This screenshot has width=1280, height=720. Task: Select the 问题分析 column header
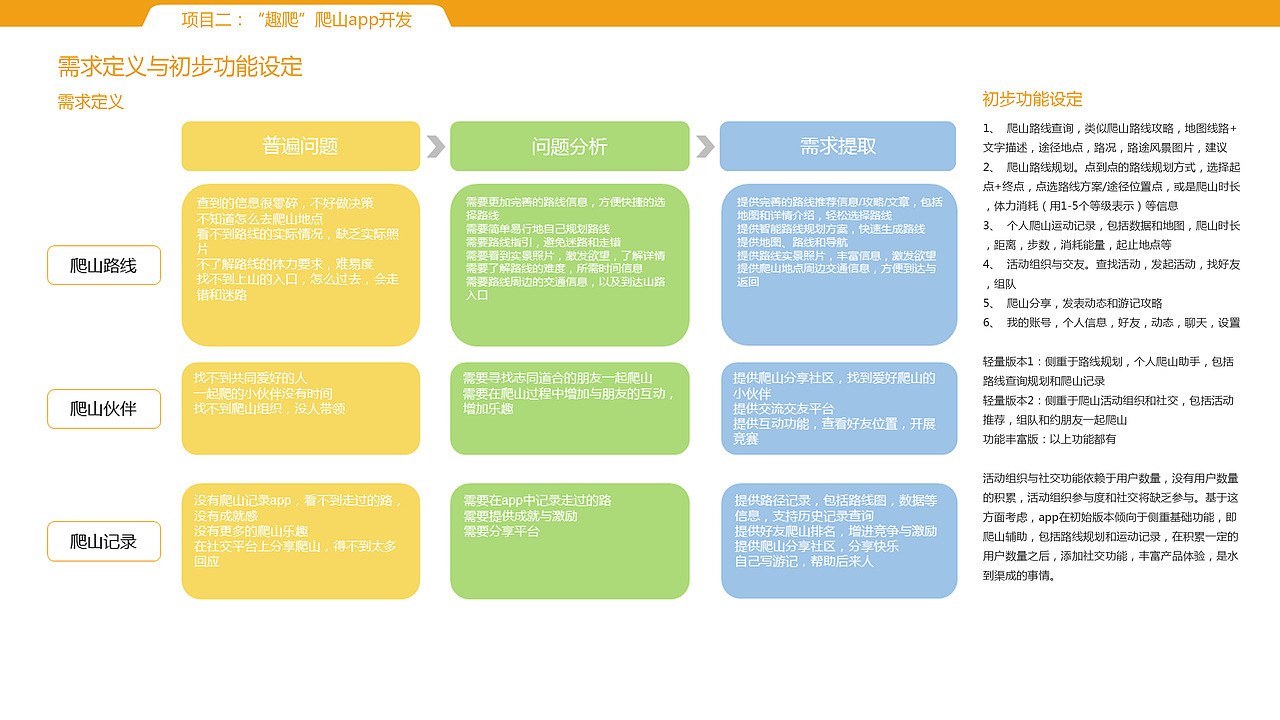(570, 146)
